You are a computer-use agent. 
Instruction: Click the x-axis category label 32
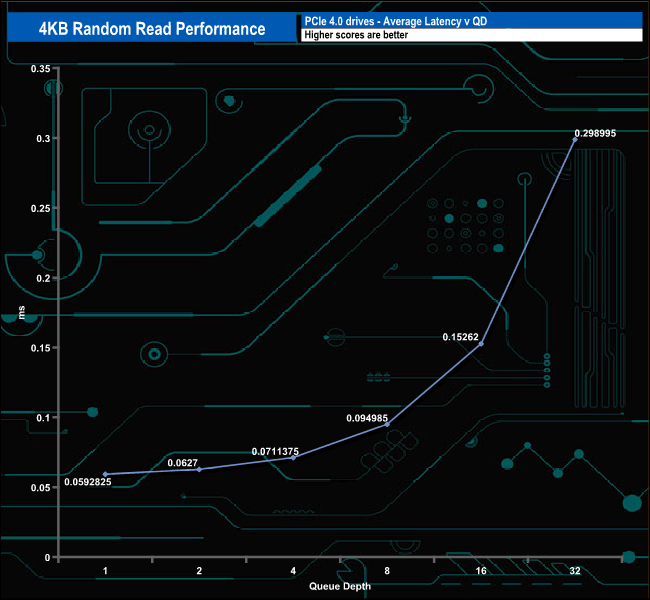[575, 571]
